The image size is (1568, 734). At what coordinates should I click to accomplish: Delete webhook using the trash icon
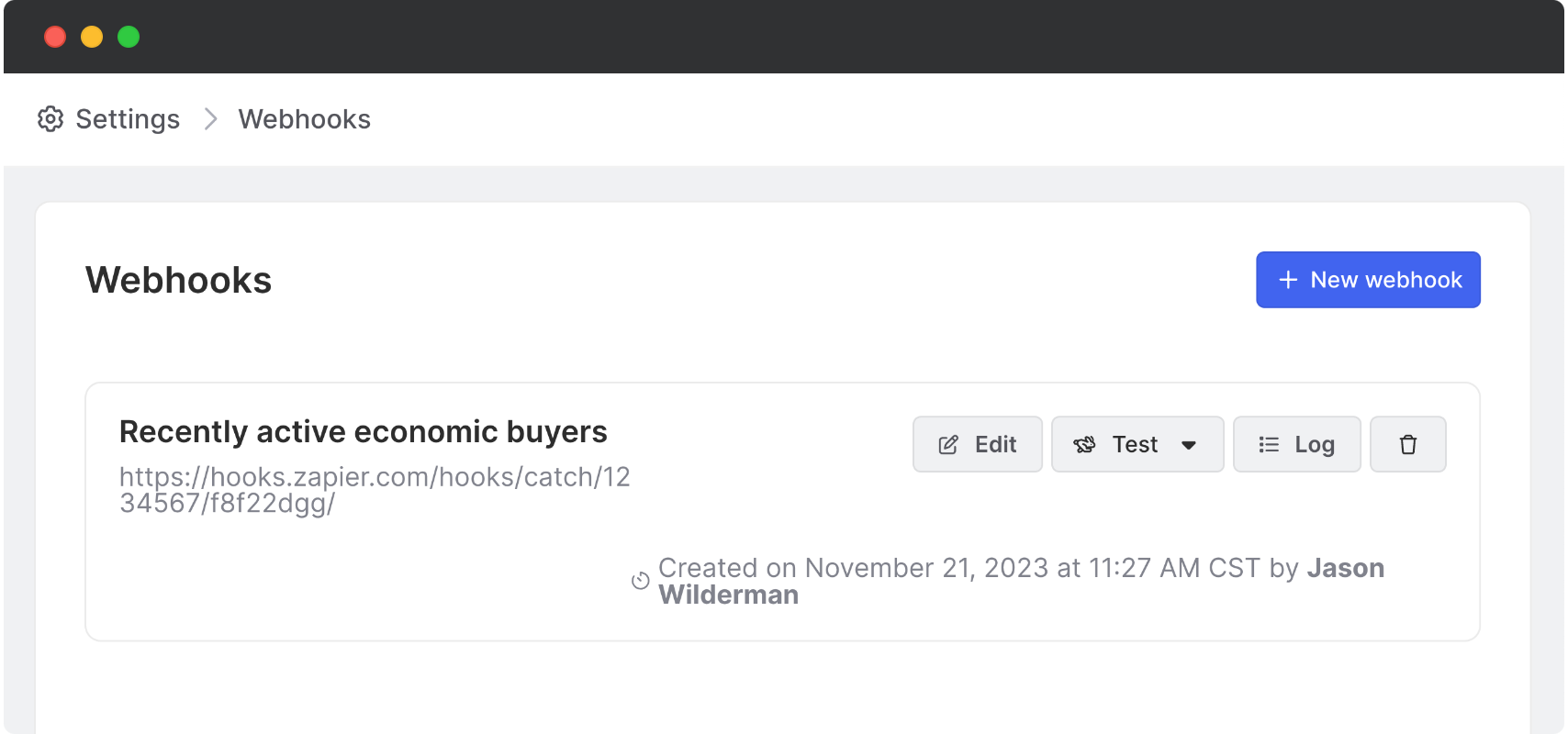pos(1407,445)
